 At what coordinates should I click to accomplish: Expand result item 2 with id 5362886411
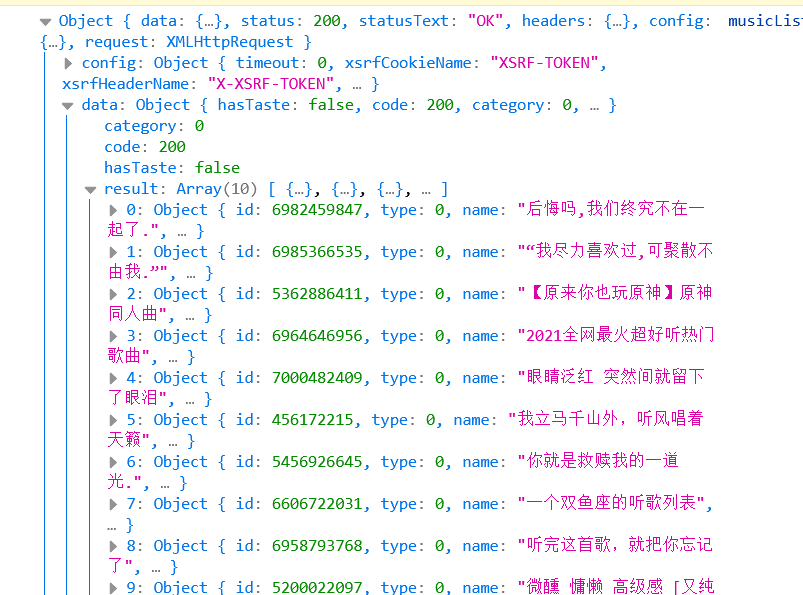point(113,294)
